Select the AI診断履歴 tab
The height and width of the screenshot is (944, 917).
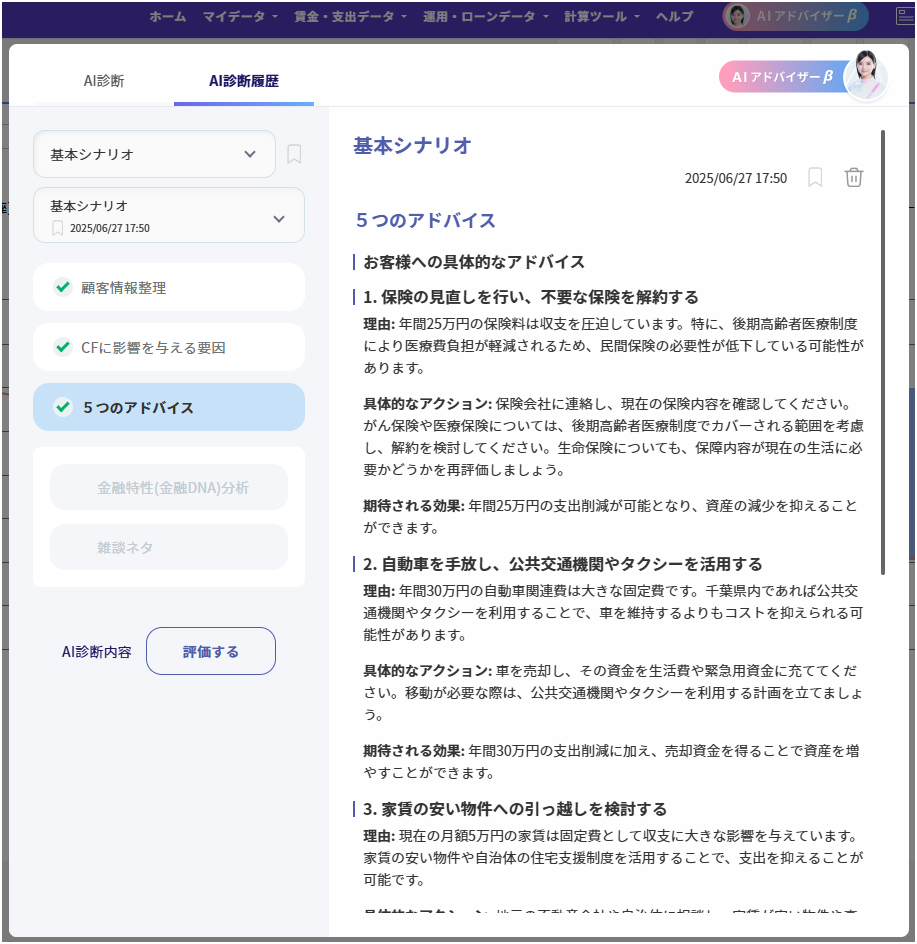pos(244,81)
